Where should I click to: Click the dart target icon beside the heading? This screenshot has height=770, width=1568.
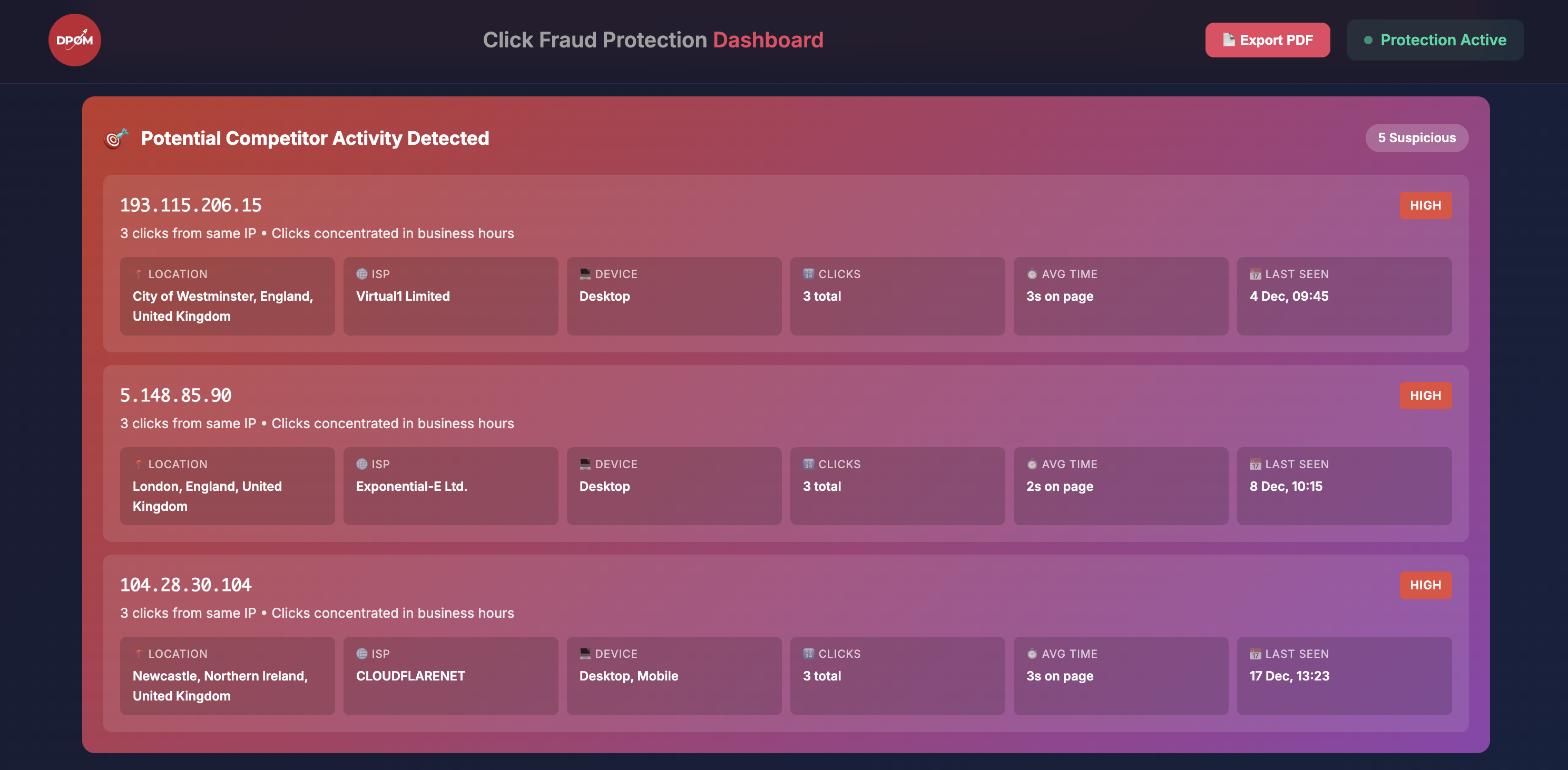[x=116, y=139]
